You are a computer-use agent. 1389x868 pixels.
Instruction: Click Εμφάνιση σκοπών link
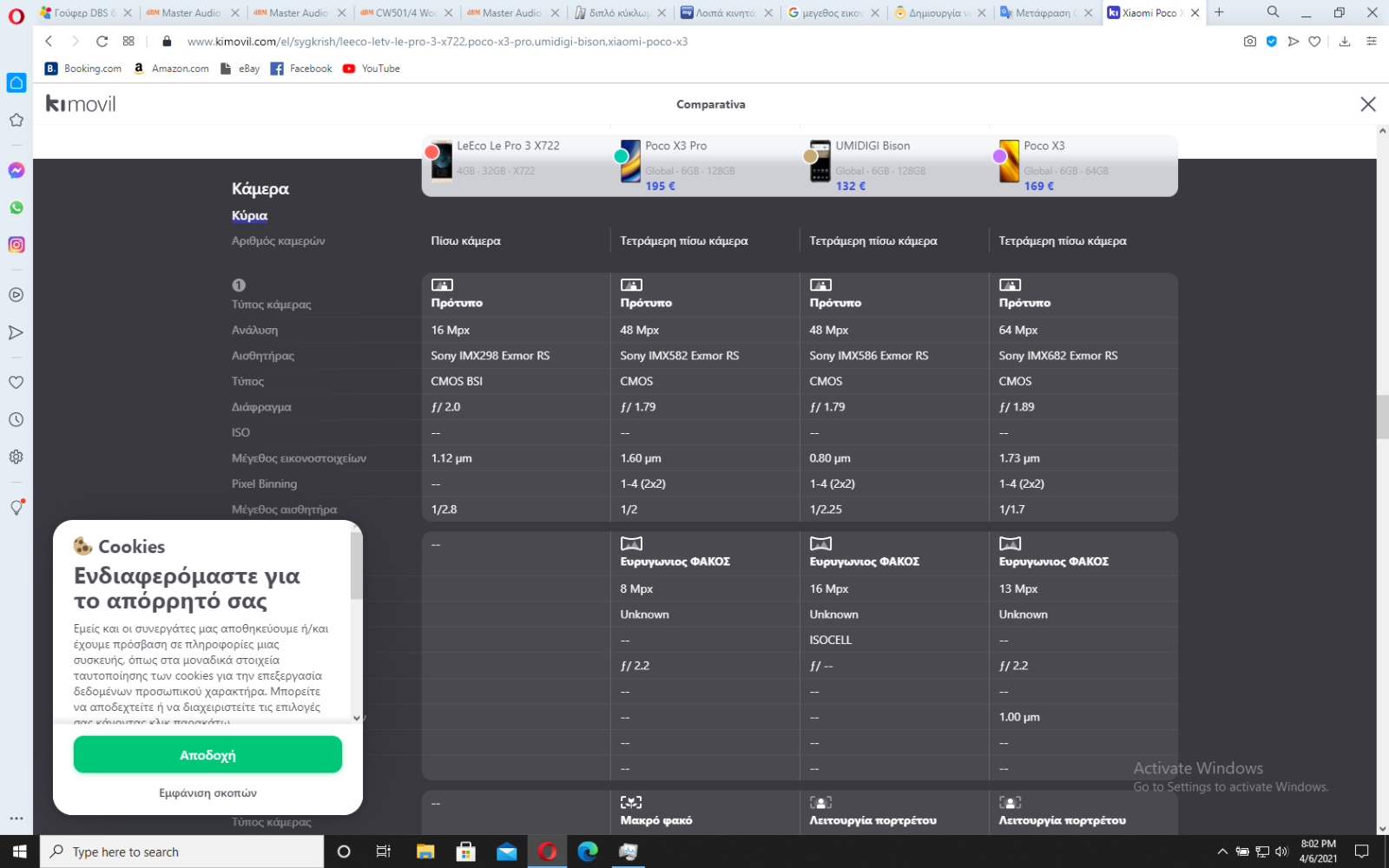coord(207,792)
